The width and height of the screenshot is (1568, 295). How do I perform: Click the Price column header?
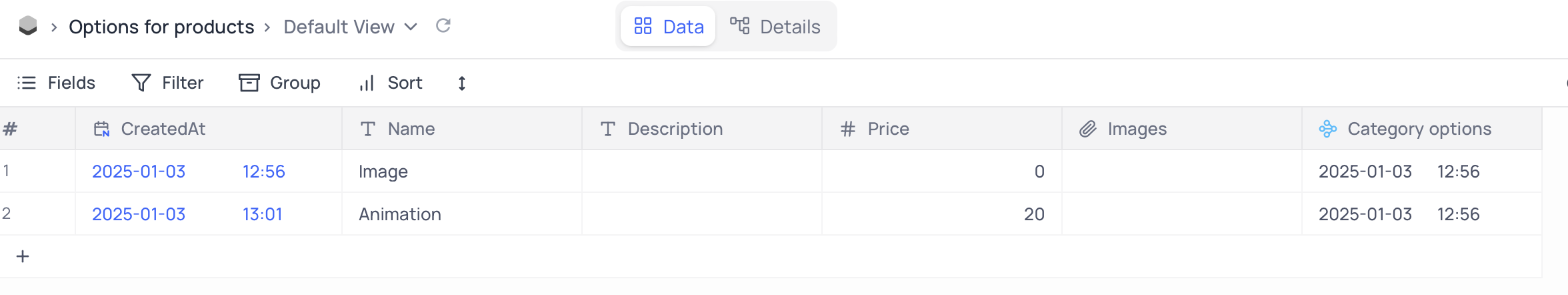click(888, 129)
